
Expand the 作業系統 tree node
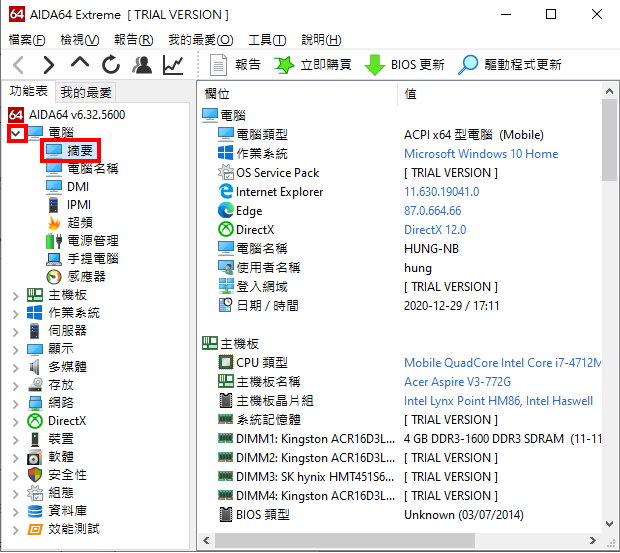(x=15, y=314)
